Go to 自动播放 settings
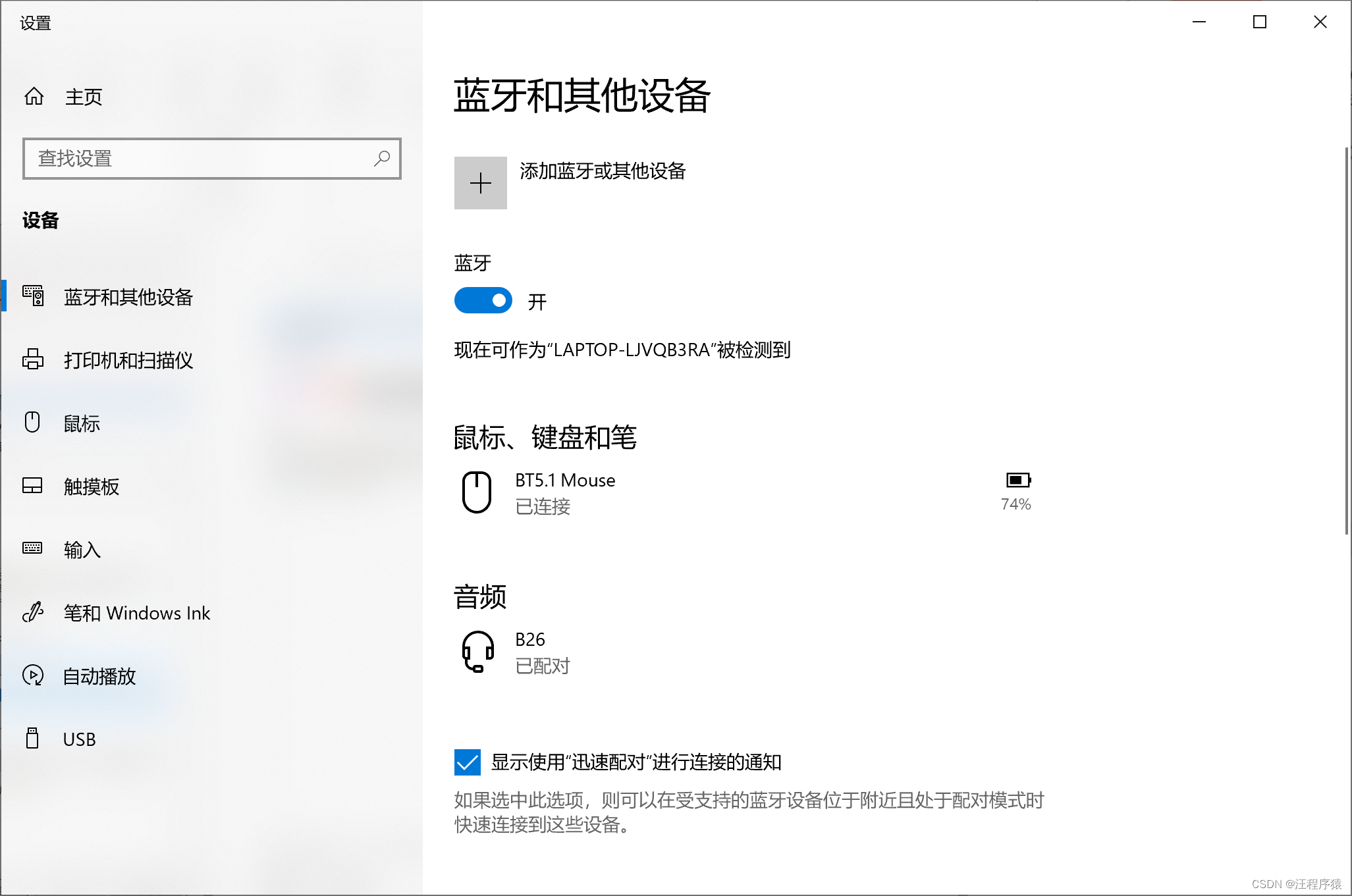The height and width of the screenshot is (896, 1352). click(99, 676)
